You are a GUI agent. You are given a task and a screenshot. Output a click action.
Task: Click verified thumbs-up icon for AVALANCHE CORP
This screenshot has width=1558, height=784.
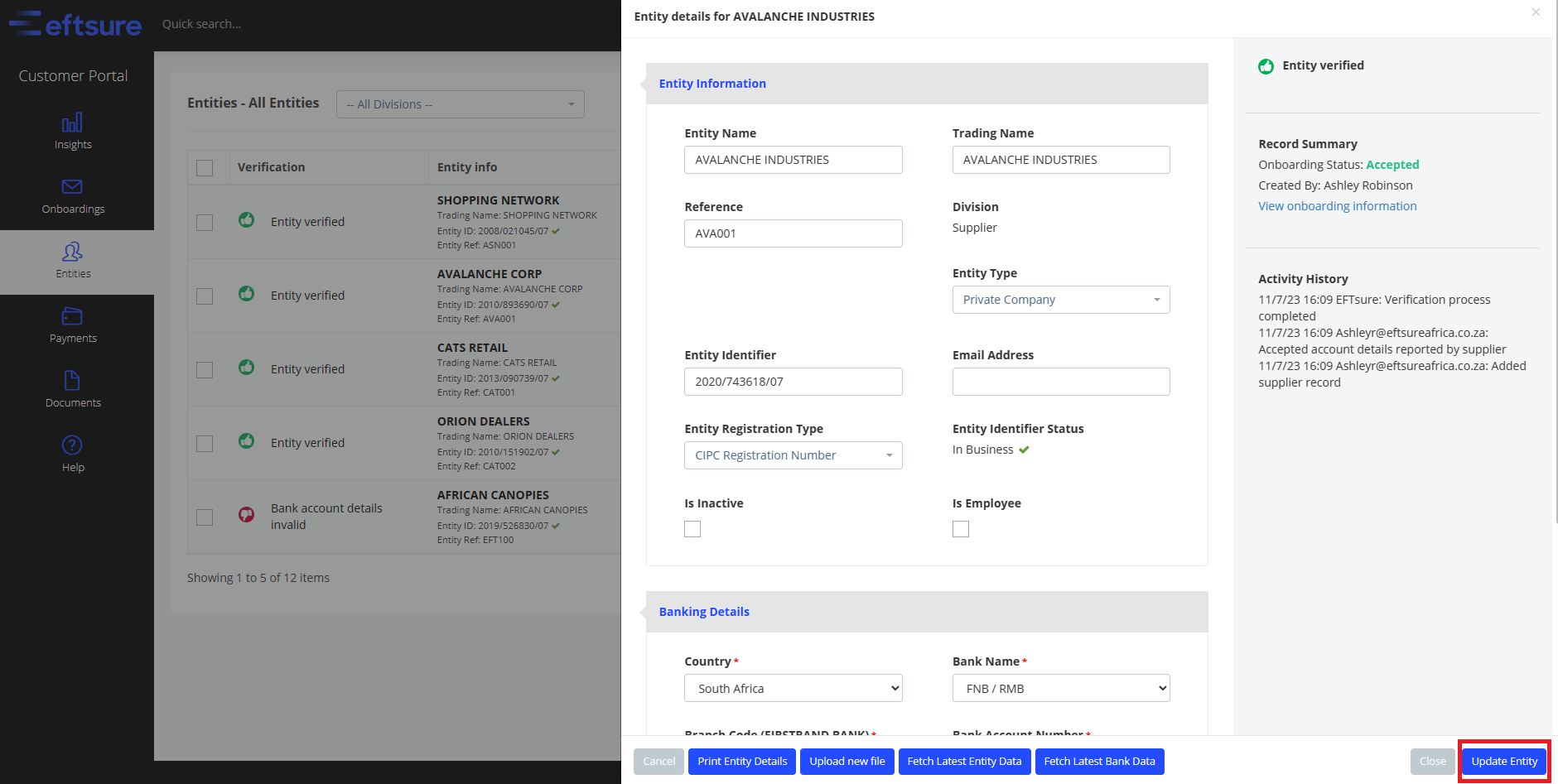[246, 294]
